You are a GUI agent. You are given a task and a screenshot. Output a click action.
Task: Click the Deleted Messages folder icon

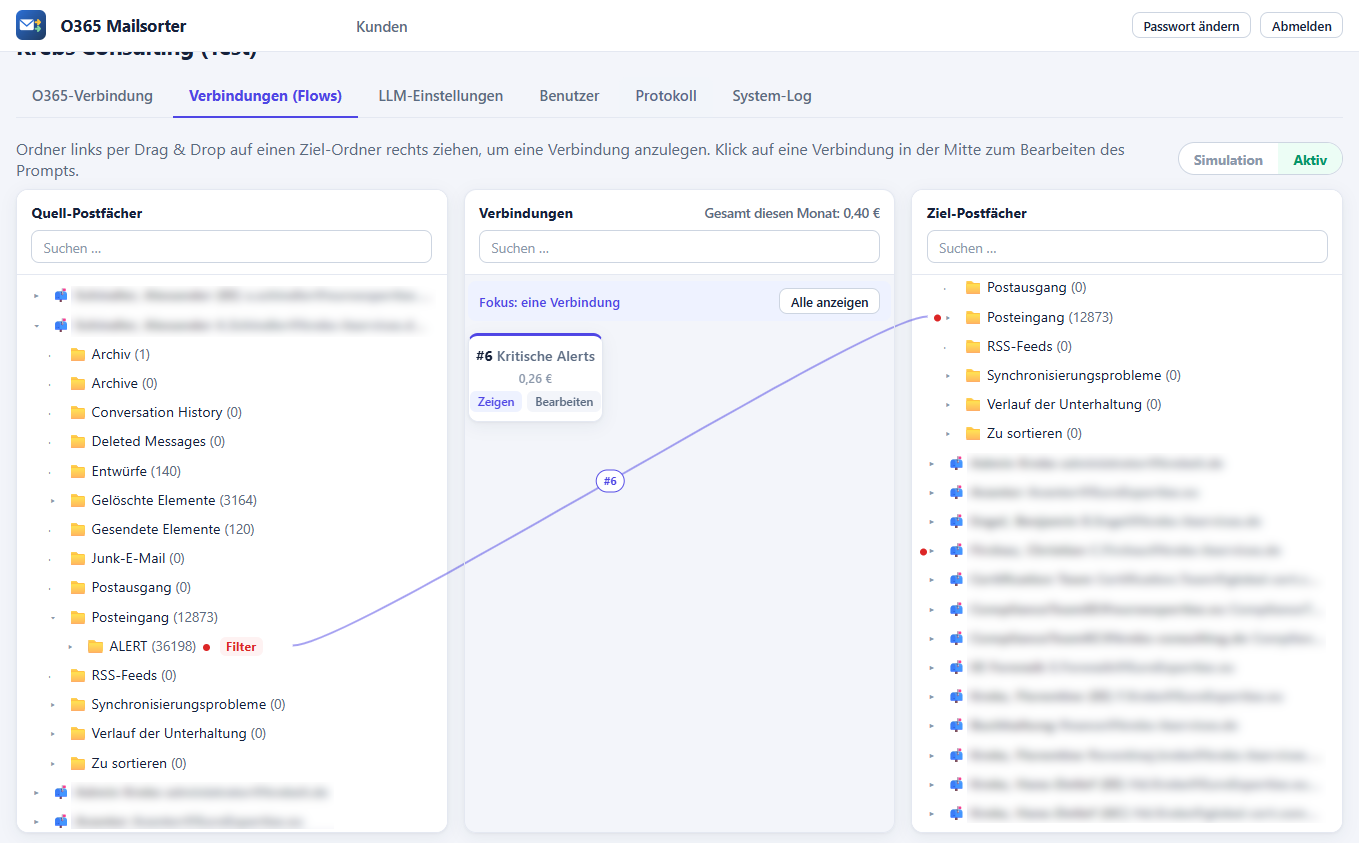[78, 441]
